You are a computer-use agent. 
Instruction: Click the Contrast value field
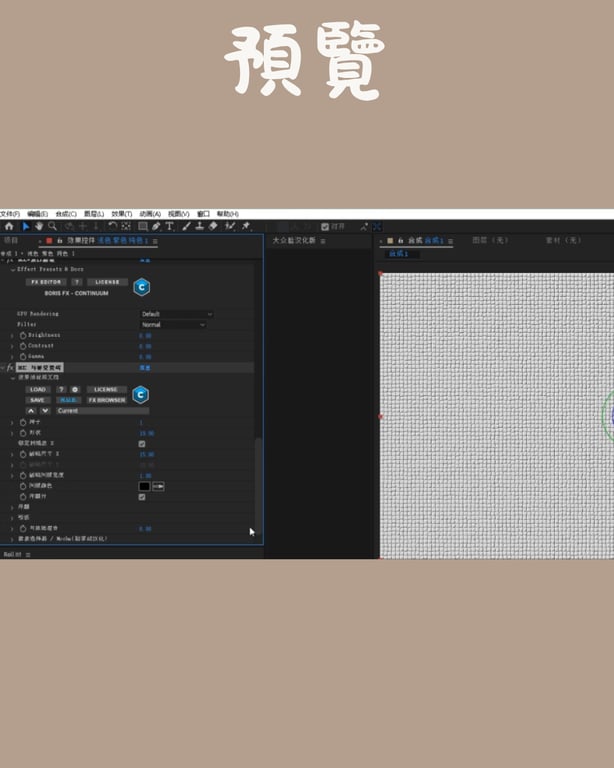(145, 347)
